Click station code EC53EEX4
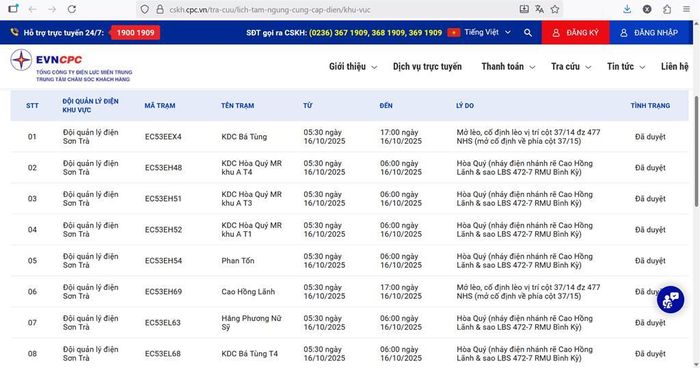 pos(163,137)
